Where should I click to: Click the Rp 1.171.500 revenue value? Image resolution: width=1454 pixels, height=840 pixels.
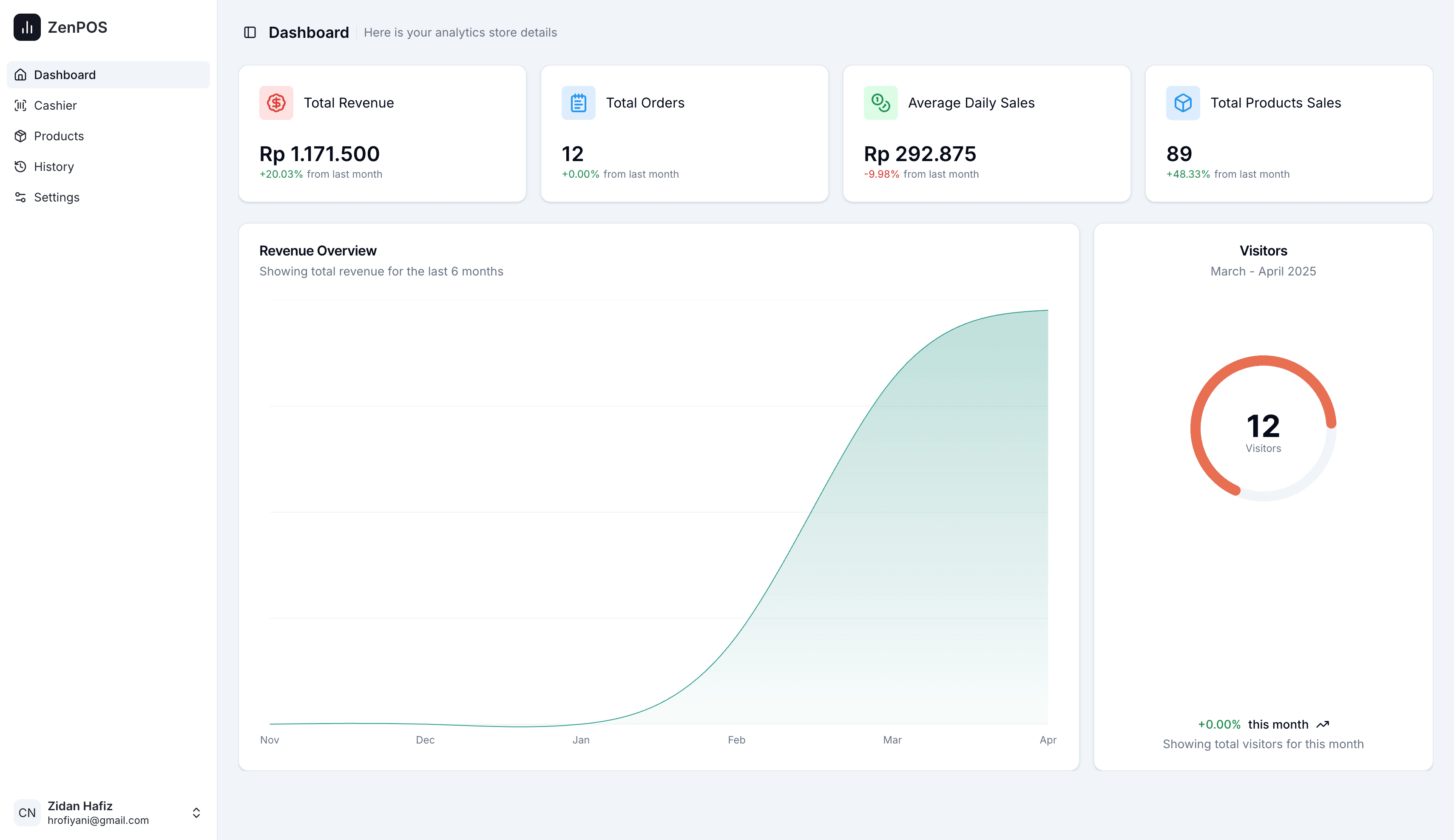319,153
